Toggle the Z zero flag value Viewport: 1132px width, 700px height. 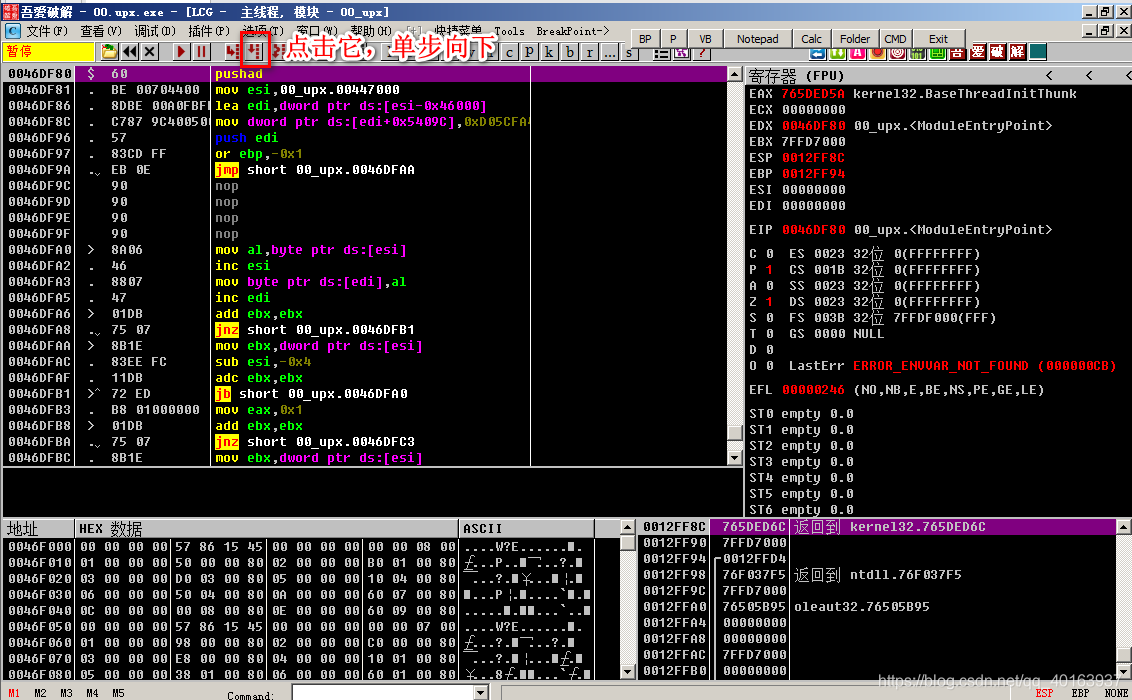(x=770, y=302)
